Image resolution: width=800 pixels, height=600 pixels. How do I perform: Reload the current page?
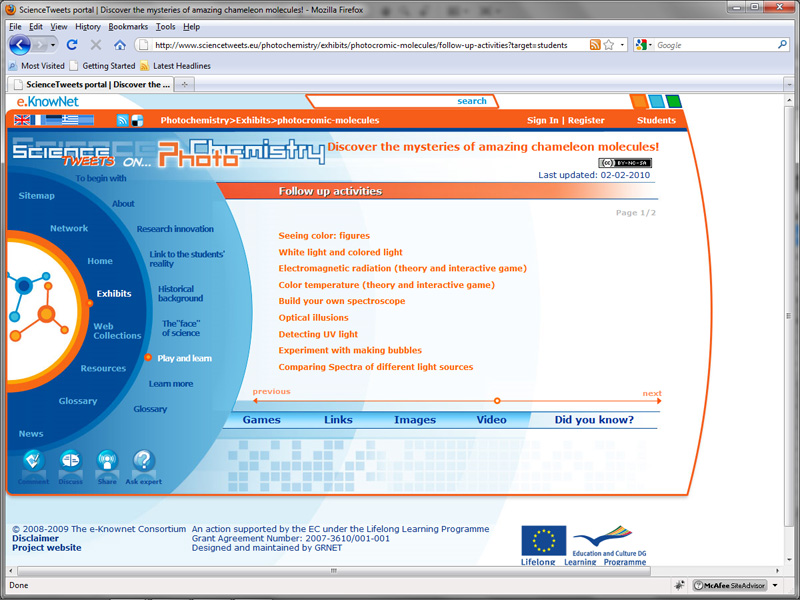coord(72,45)
